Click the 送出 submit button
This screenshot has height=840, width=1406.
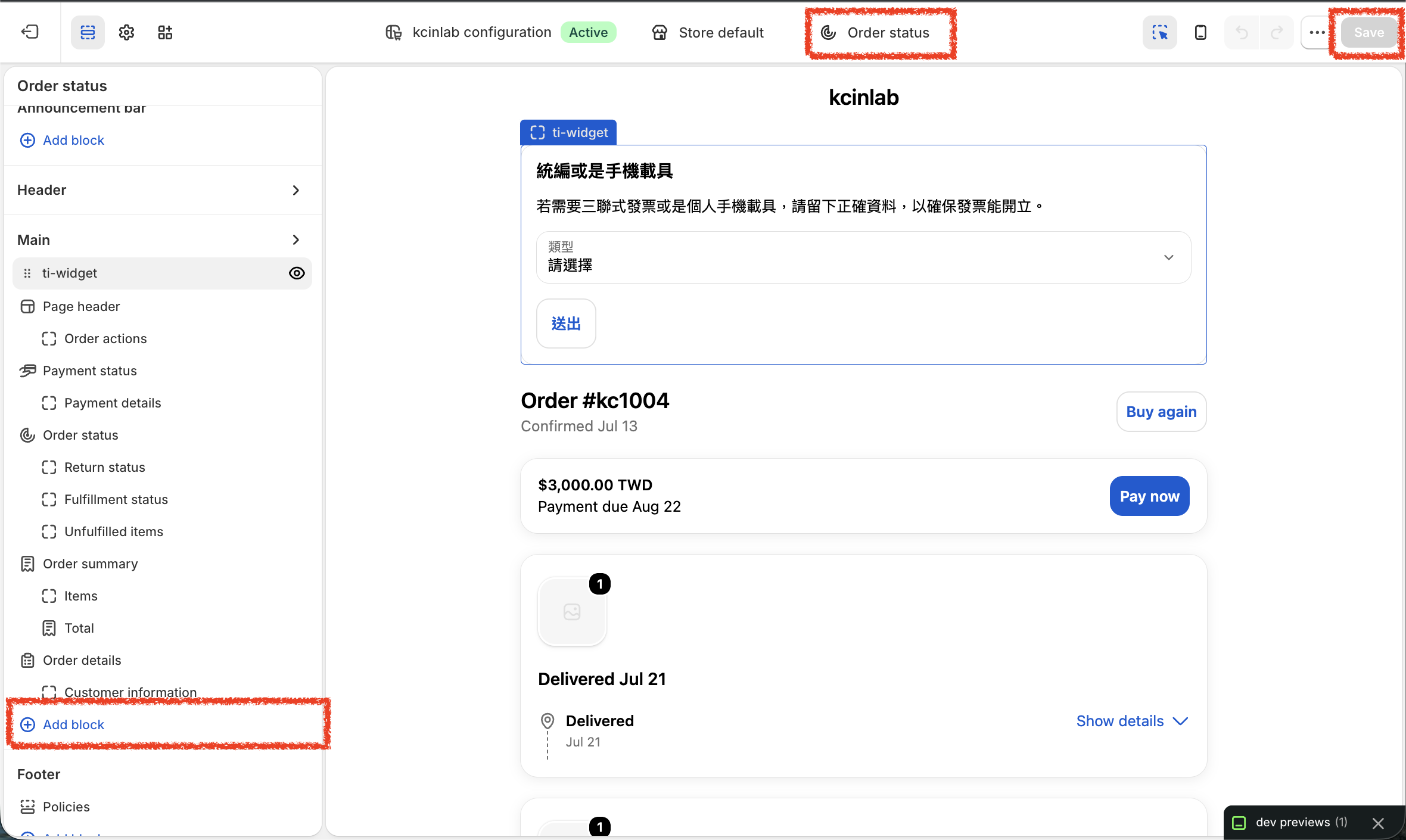pyautogui.click(x=566, y=323)
